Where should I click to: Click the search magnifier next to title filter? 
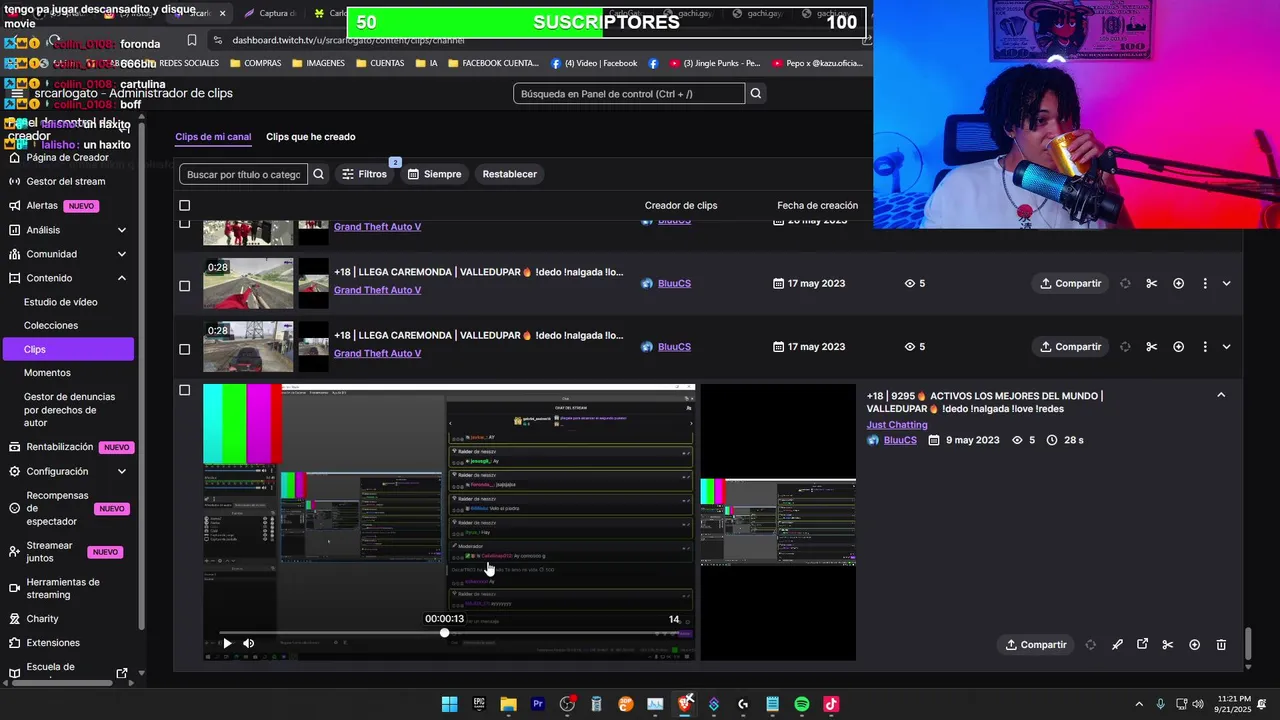318,174
